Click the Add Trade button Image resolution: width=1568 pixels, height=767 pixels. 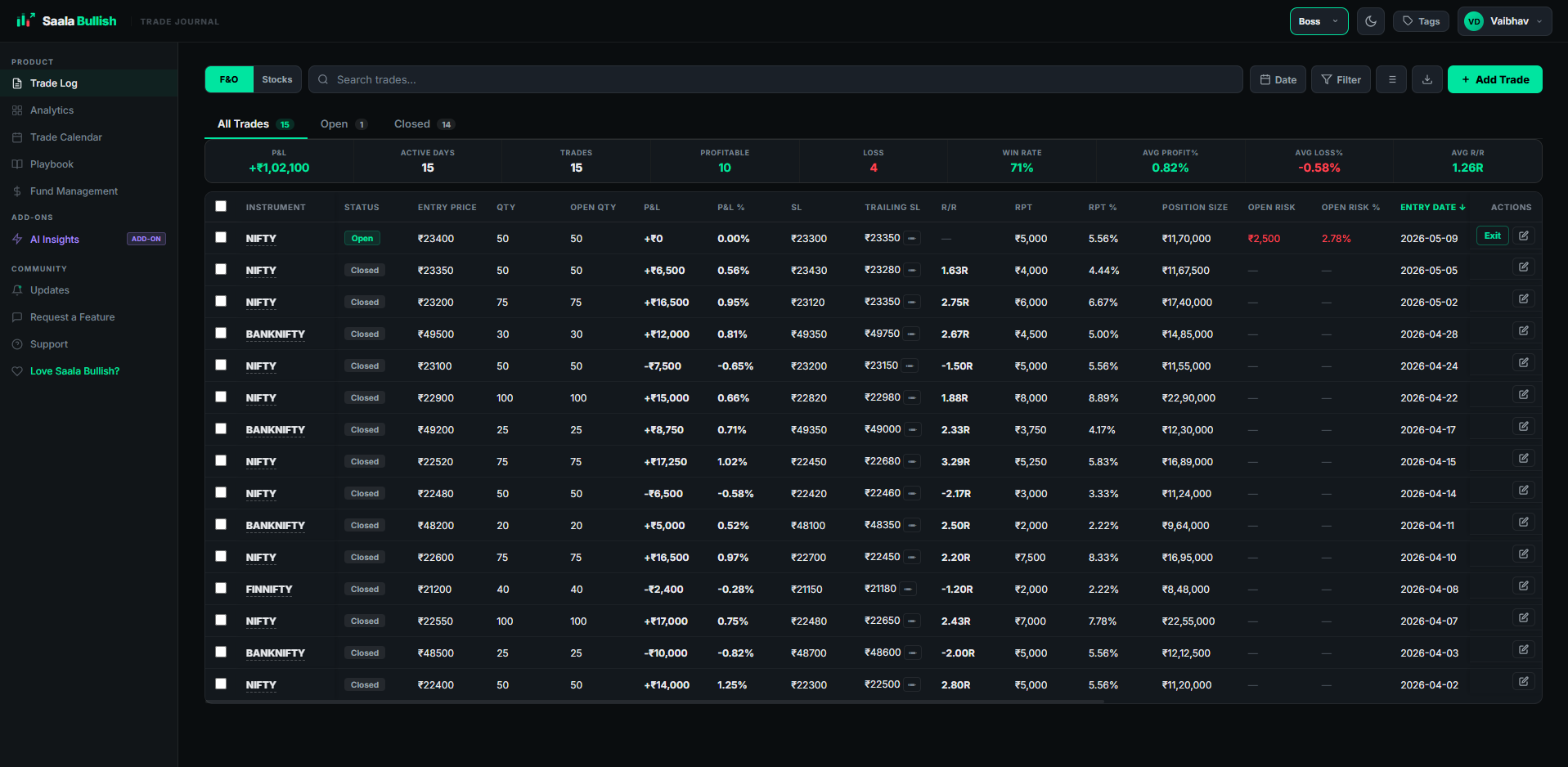1494,79
